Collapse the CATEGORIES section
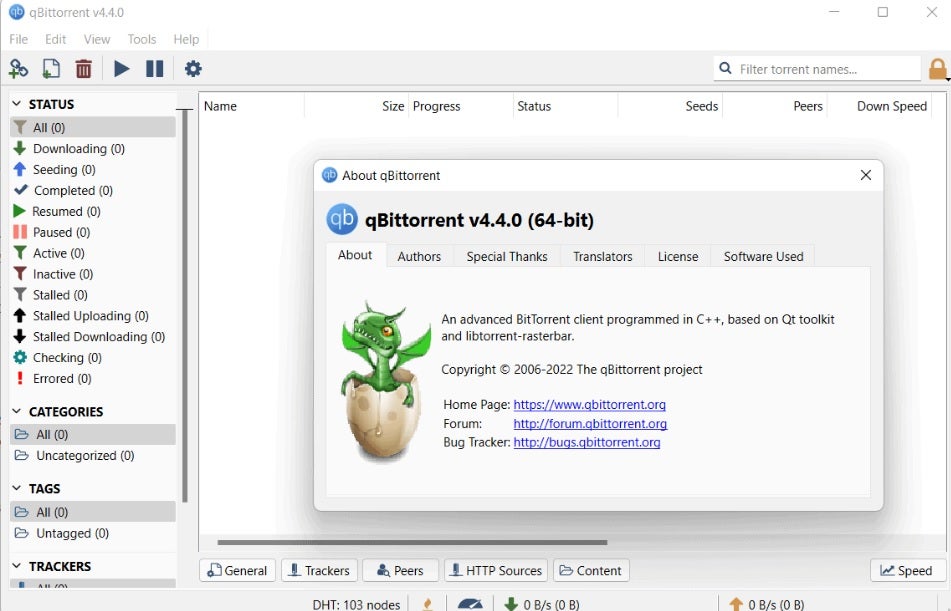Viewport: 951px width, 611px height. [x=17, y=412]
